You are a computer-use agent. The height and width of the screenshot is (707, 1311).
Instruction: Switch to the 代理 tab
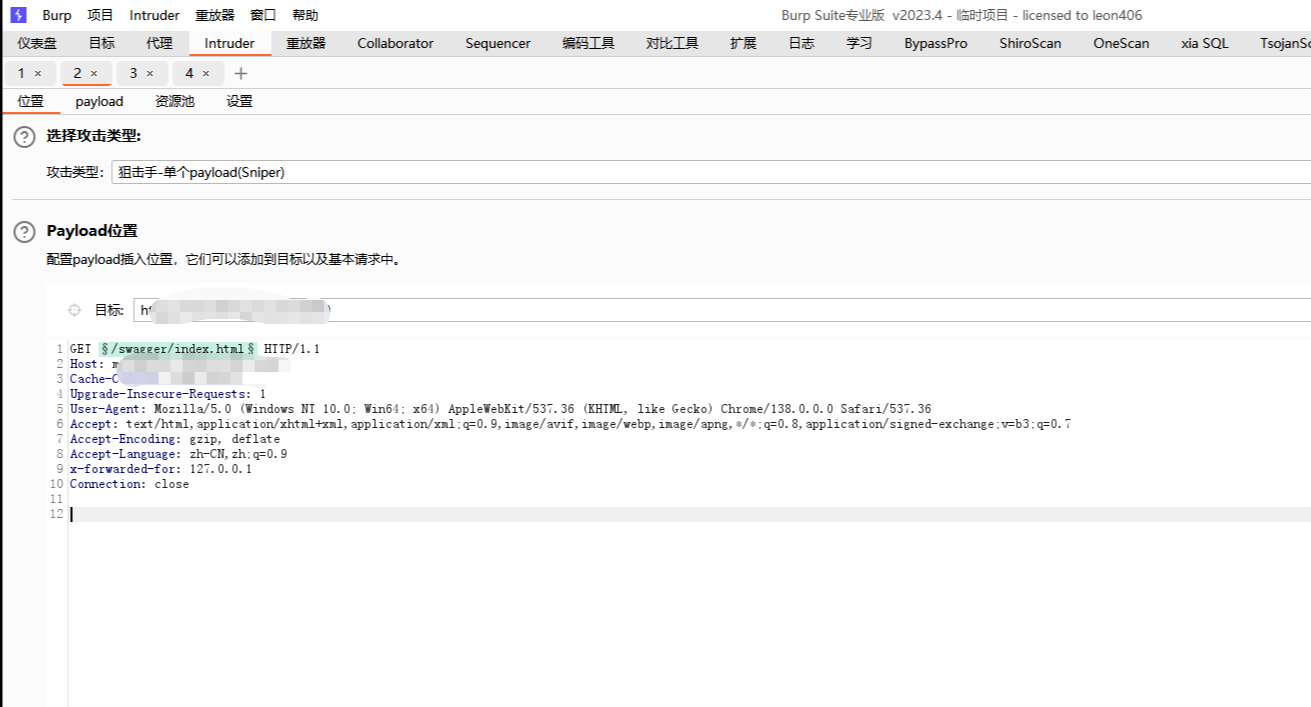[x=159, y=43]
